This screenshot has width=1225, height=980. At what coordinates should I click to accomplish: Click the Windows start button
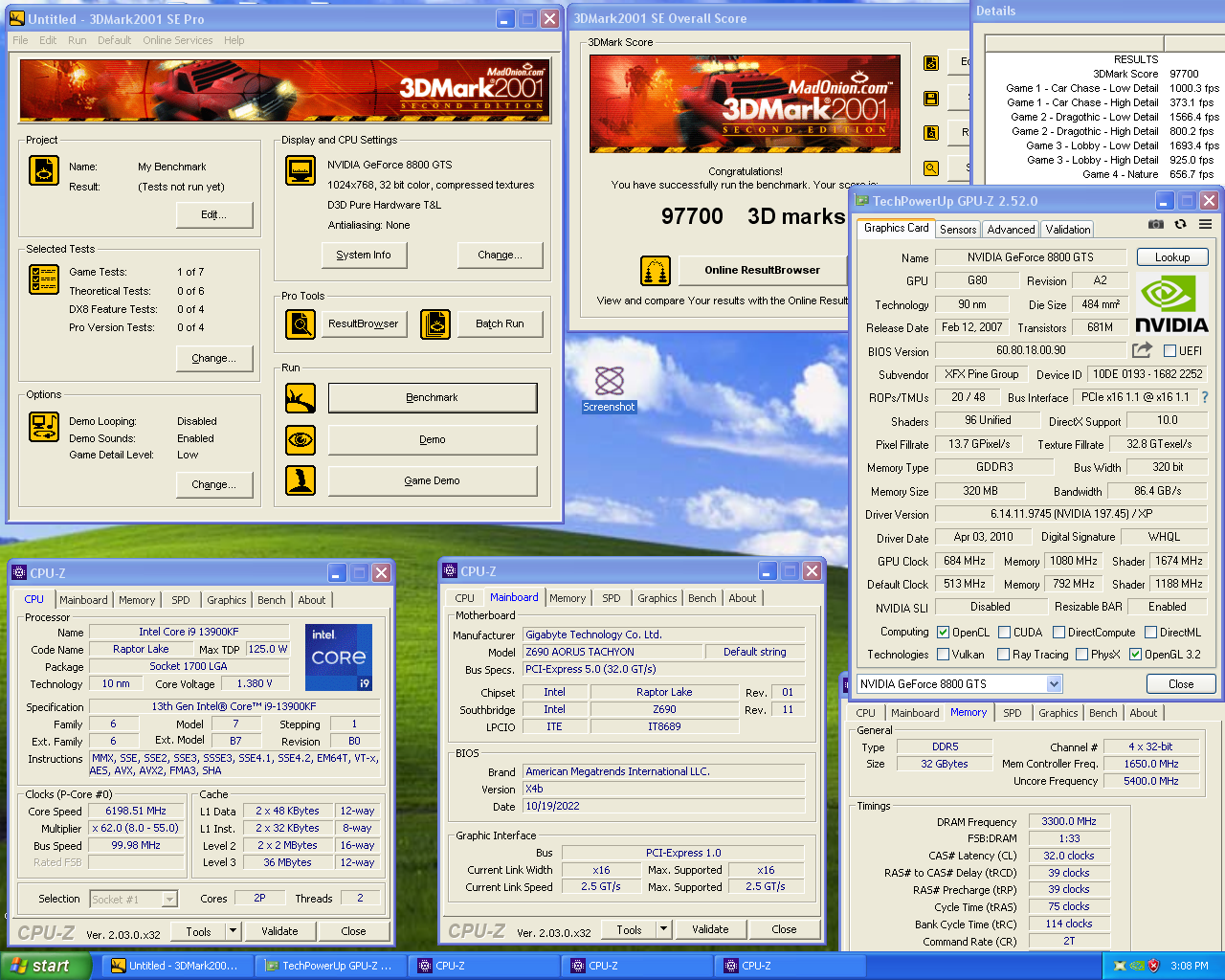coord(46,966)
